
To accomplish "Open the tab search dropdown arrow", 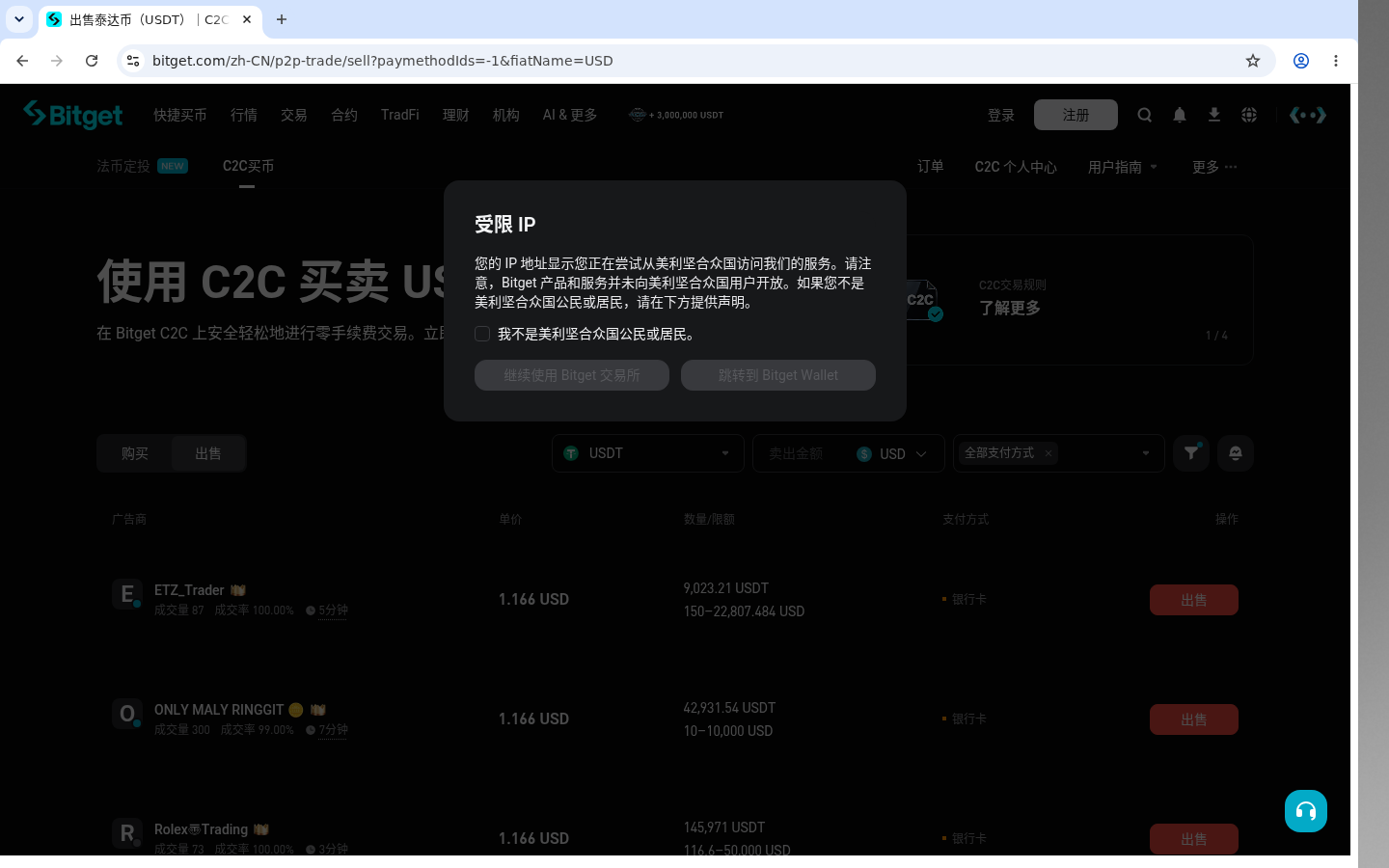I will [x=19, y=19].
